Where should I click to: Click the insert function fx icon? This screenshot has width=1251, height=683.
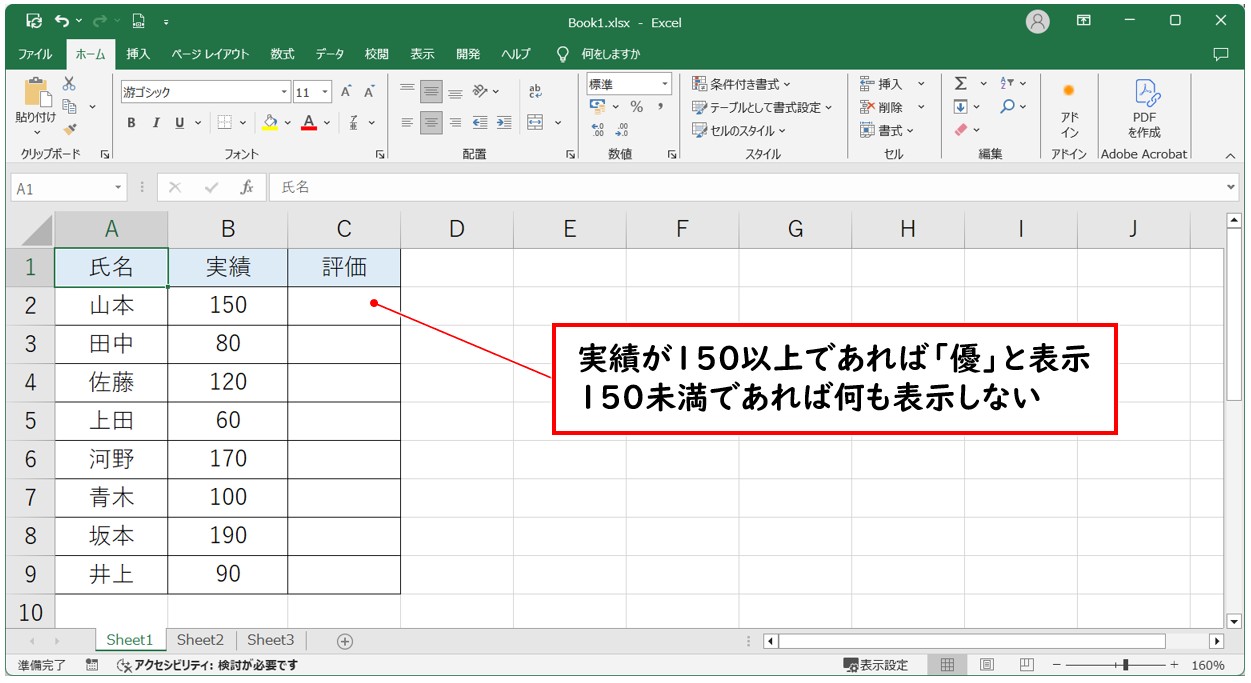coord(247,187)
